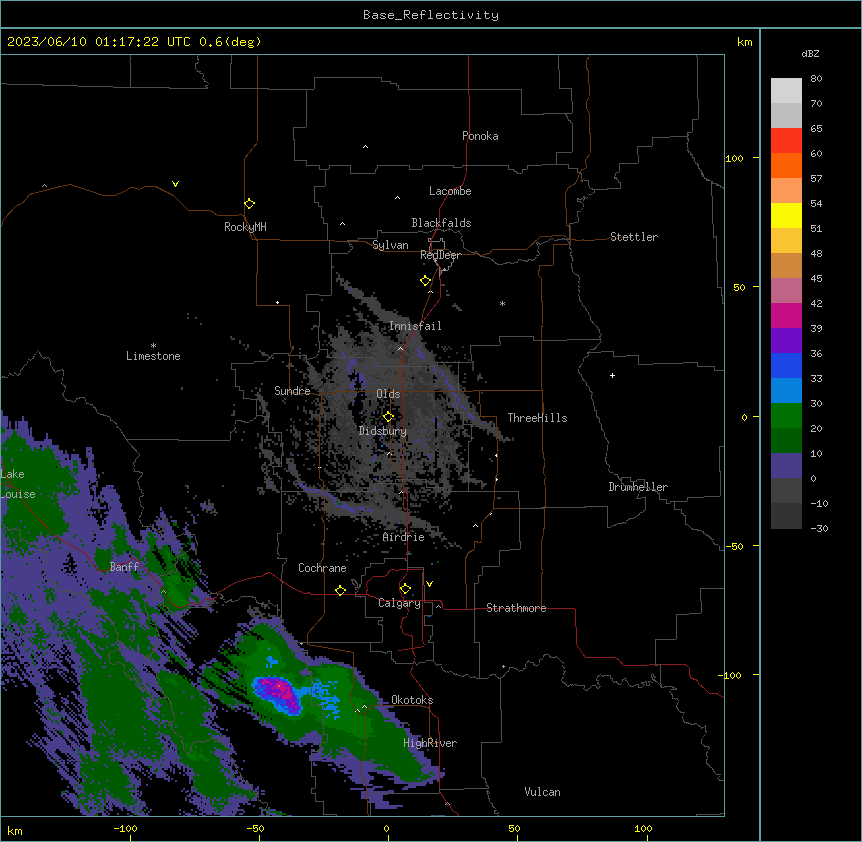Click the Limestone label

point(153,356)
